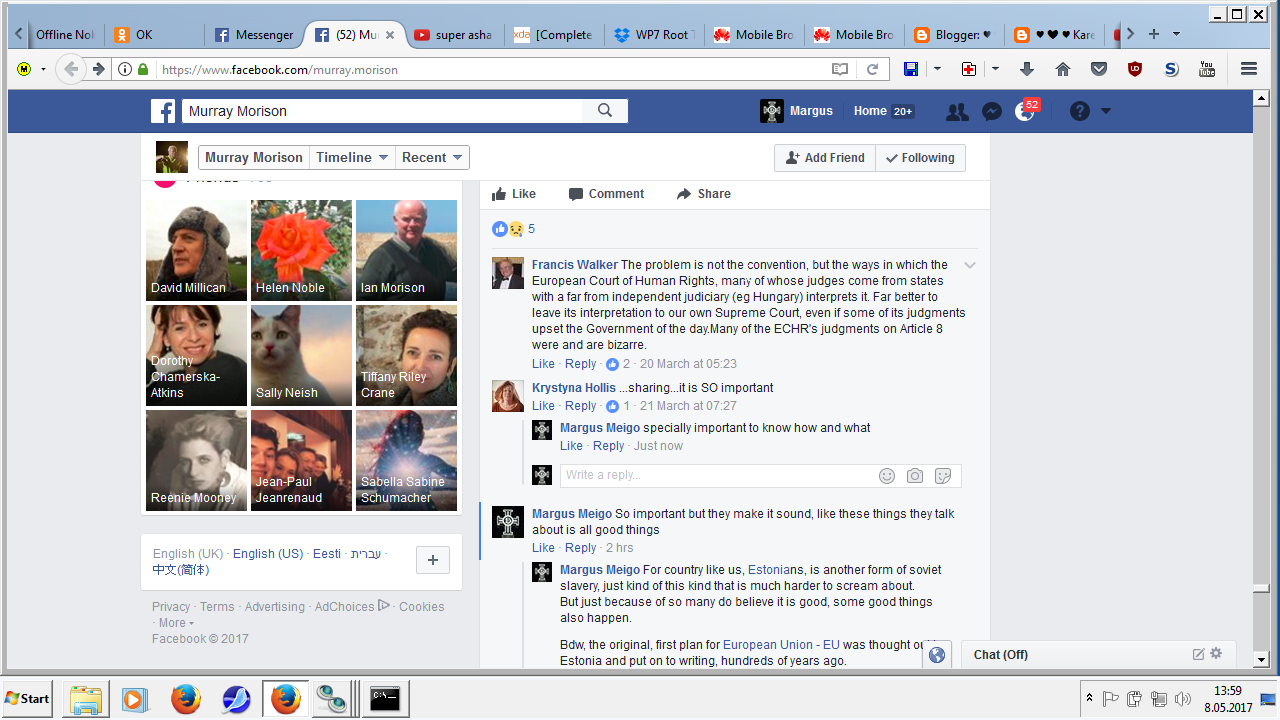1280x720 pixels.
Task: Open Quick Help question mark icon
Action: point(1079,112)
